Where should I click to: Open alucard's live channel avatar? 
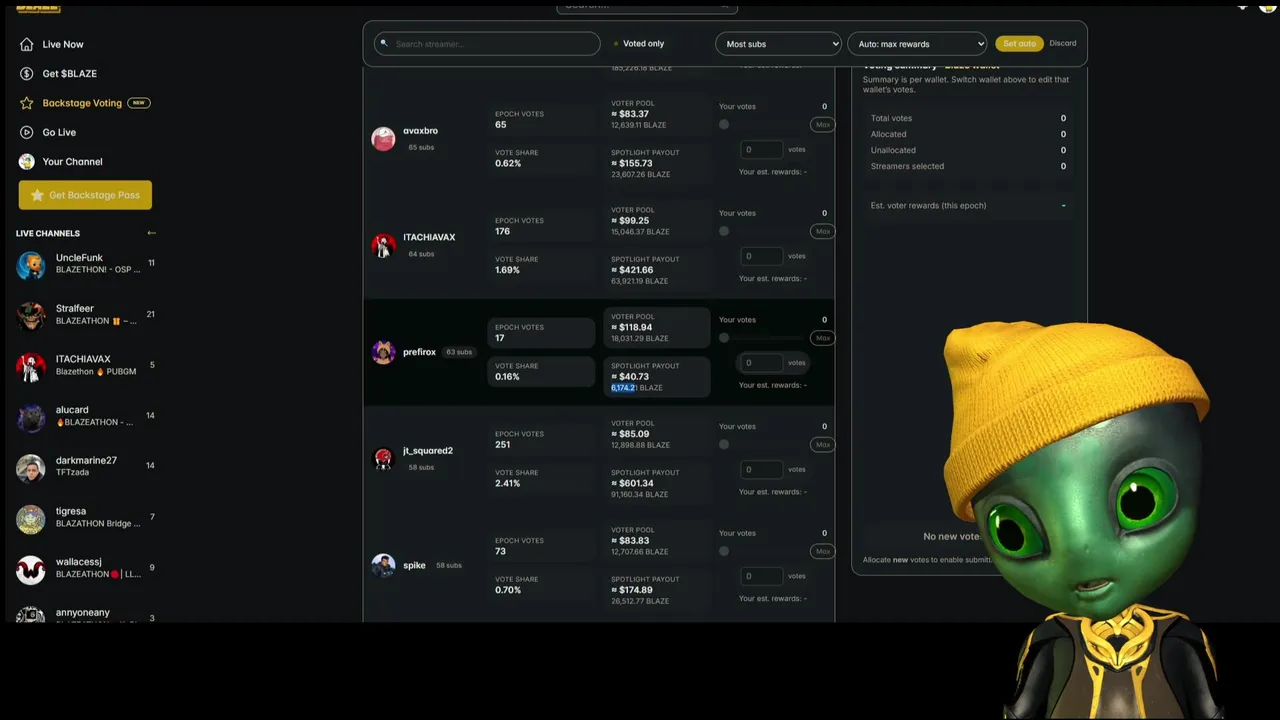31,417
